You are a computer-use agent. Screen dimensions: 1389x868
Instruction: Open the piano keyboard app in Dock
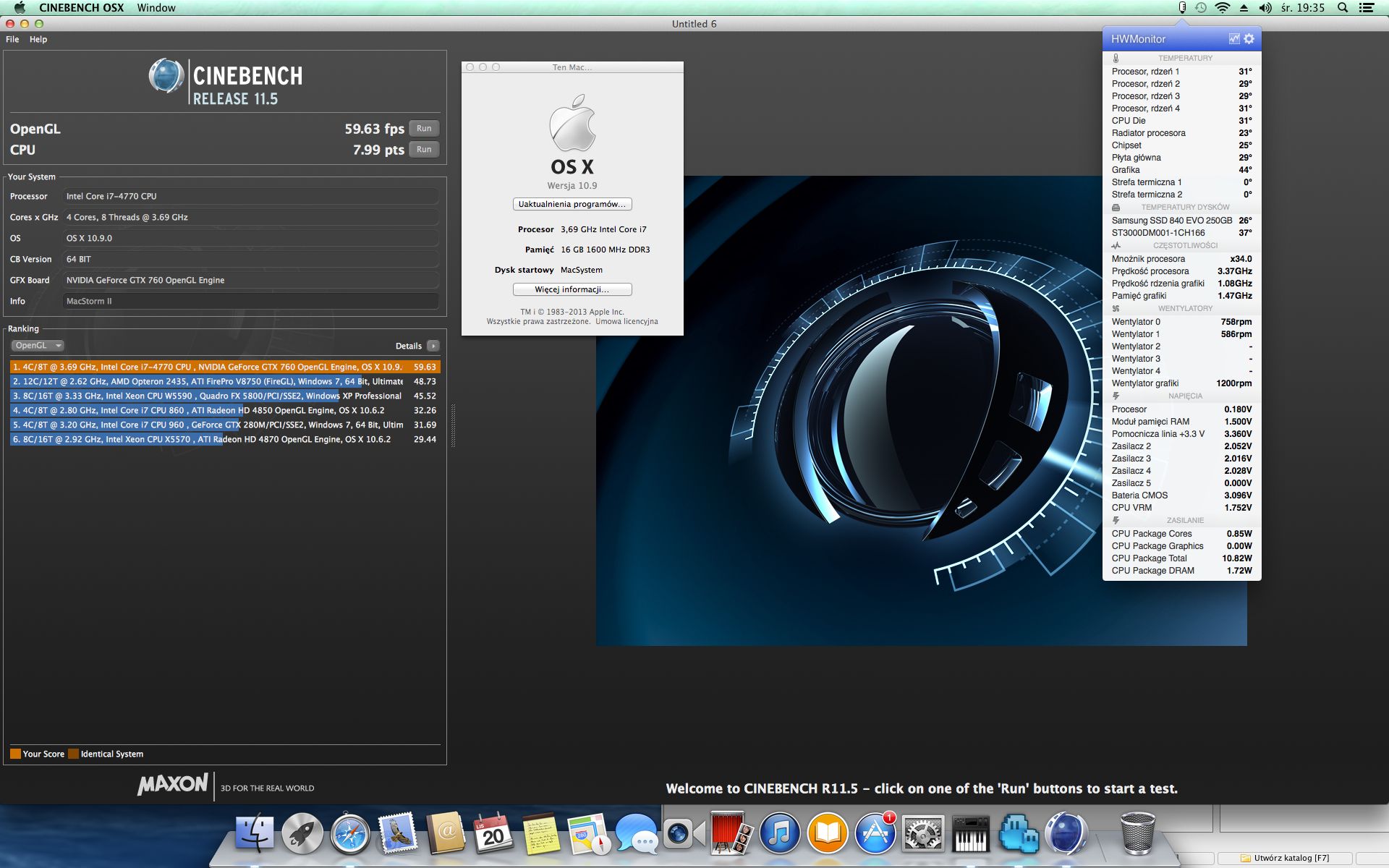pos(971,833)
